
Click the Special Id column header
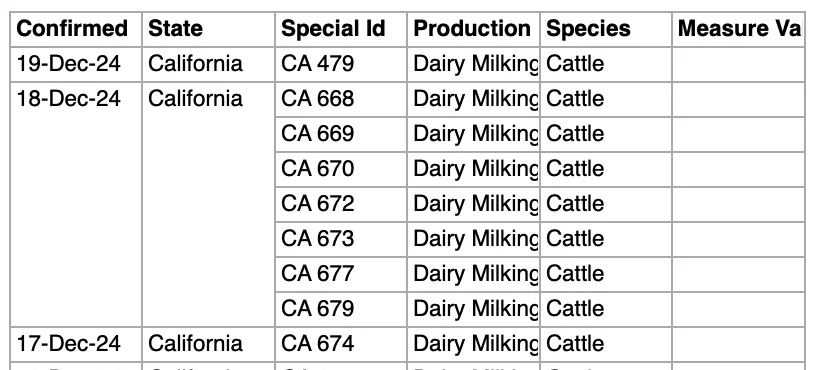(341, 29)
